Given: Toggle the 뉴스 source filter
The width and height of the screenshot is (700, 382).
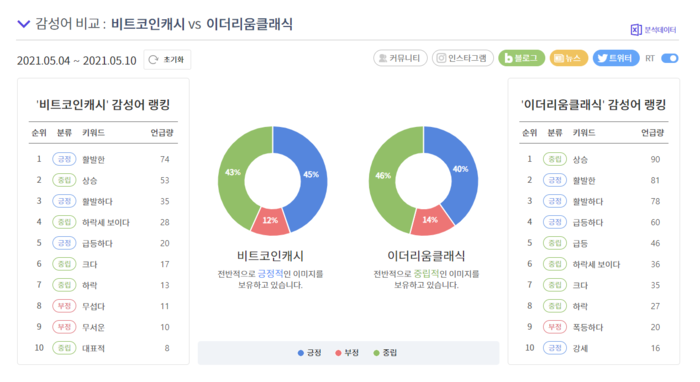Looking at the screenshot, I should [568, 58].
